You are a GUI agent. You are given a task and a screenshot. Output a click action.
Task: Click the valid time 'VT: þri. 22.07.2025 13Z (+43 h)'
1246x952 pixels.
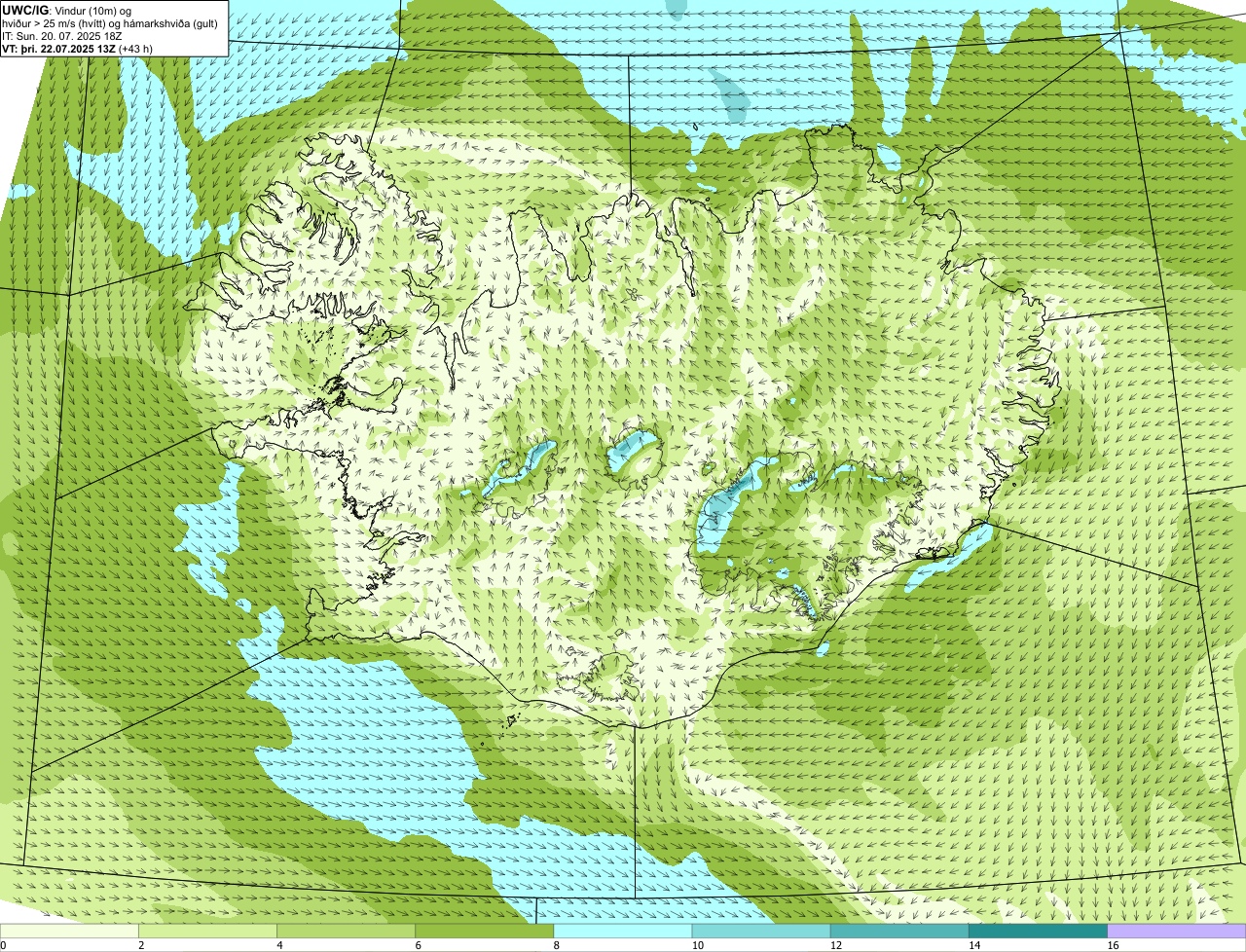[78, 48]
